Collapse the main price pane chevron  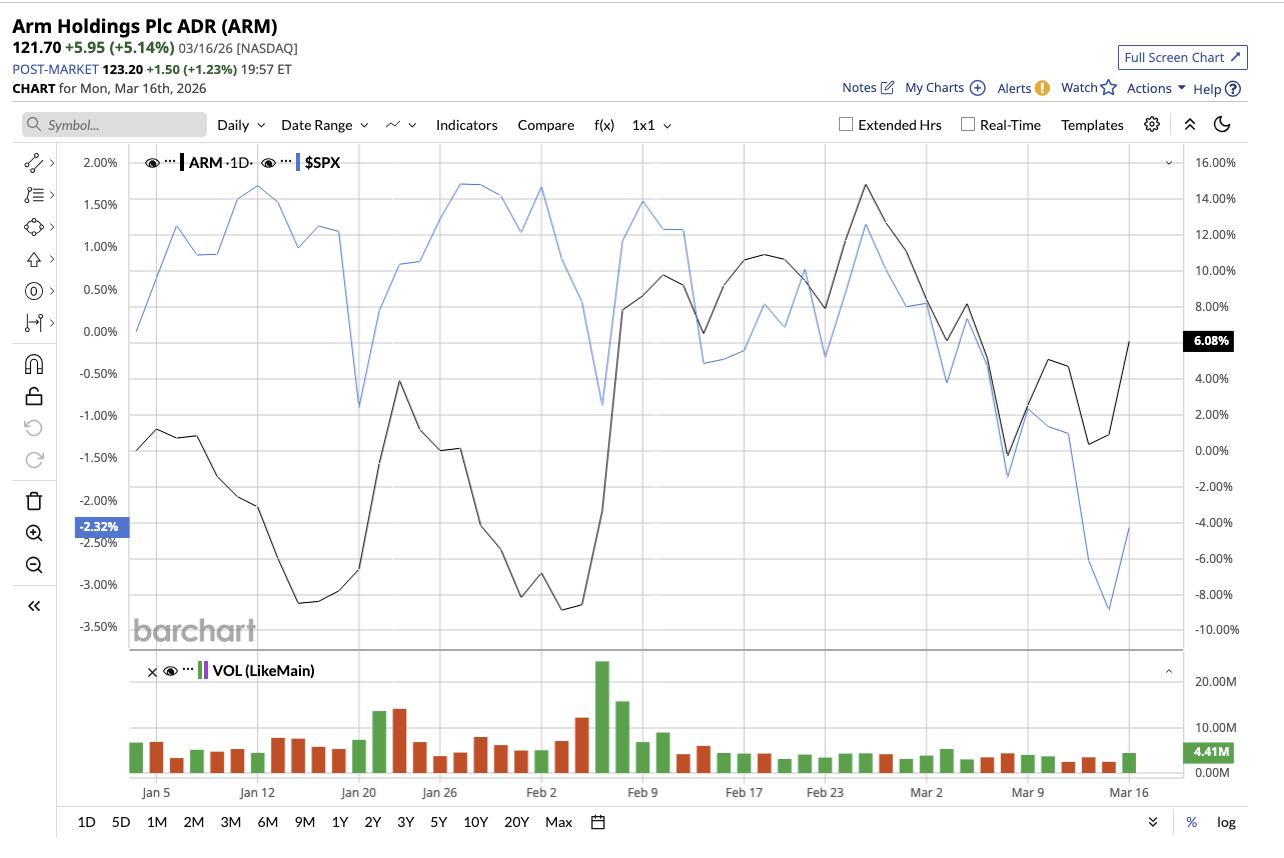click(x=1168, y=162)
